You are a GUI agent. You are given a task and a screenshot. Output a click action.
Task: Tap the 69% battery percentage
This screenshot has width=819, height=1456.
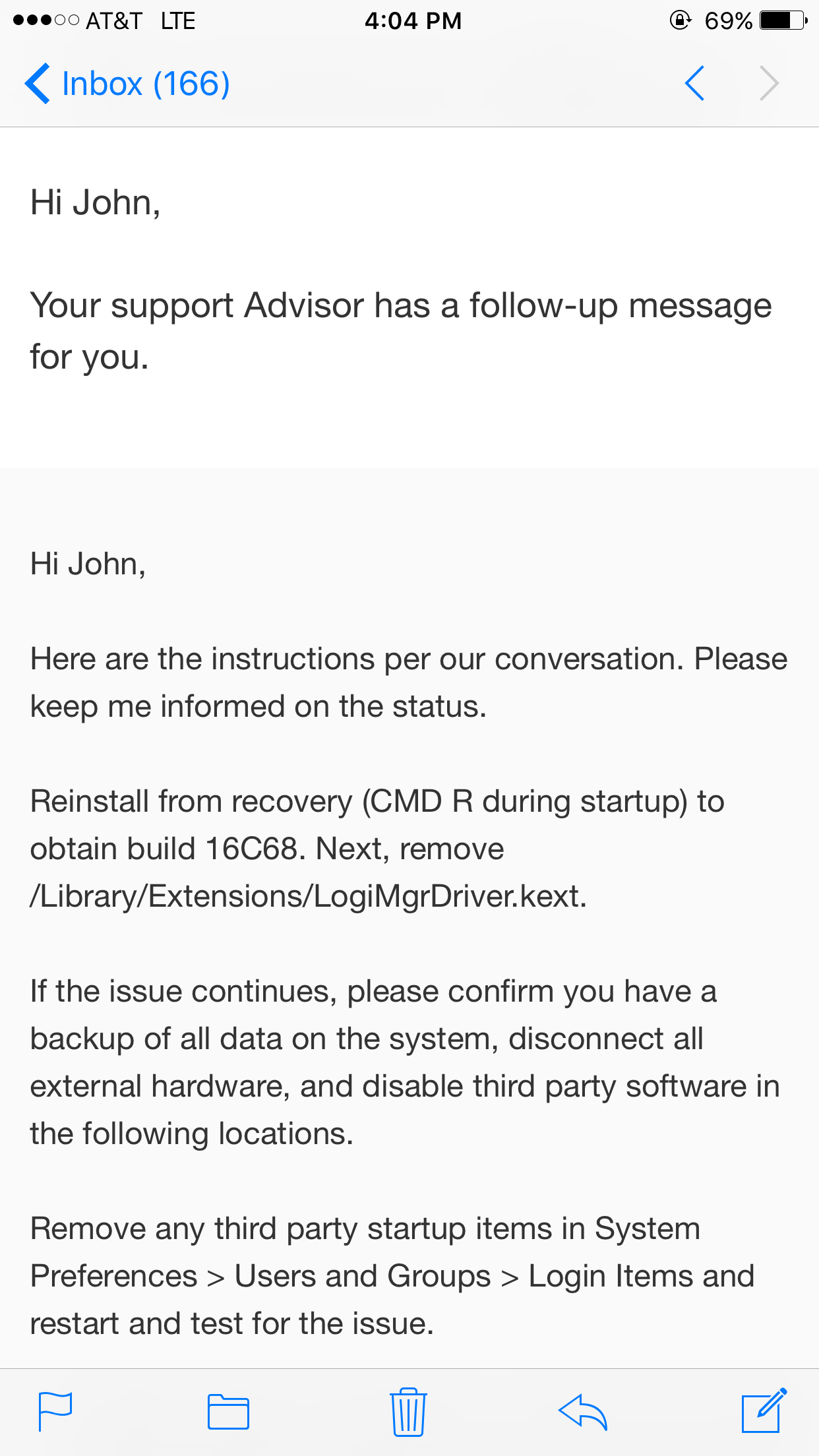[x=728, y=20]
